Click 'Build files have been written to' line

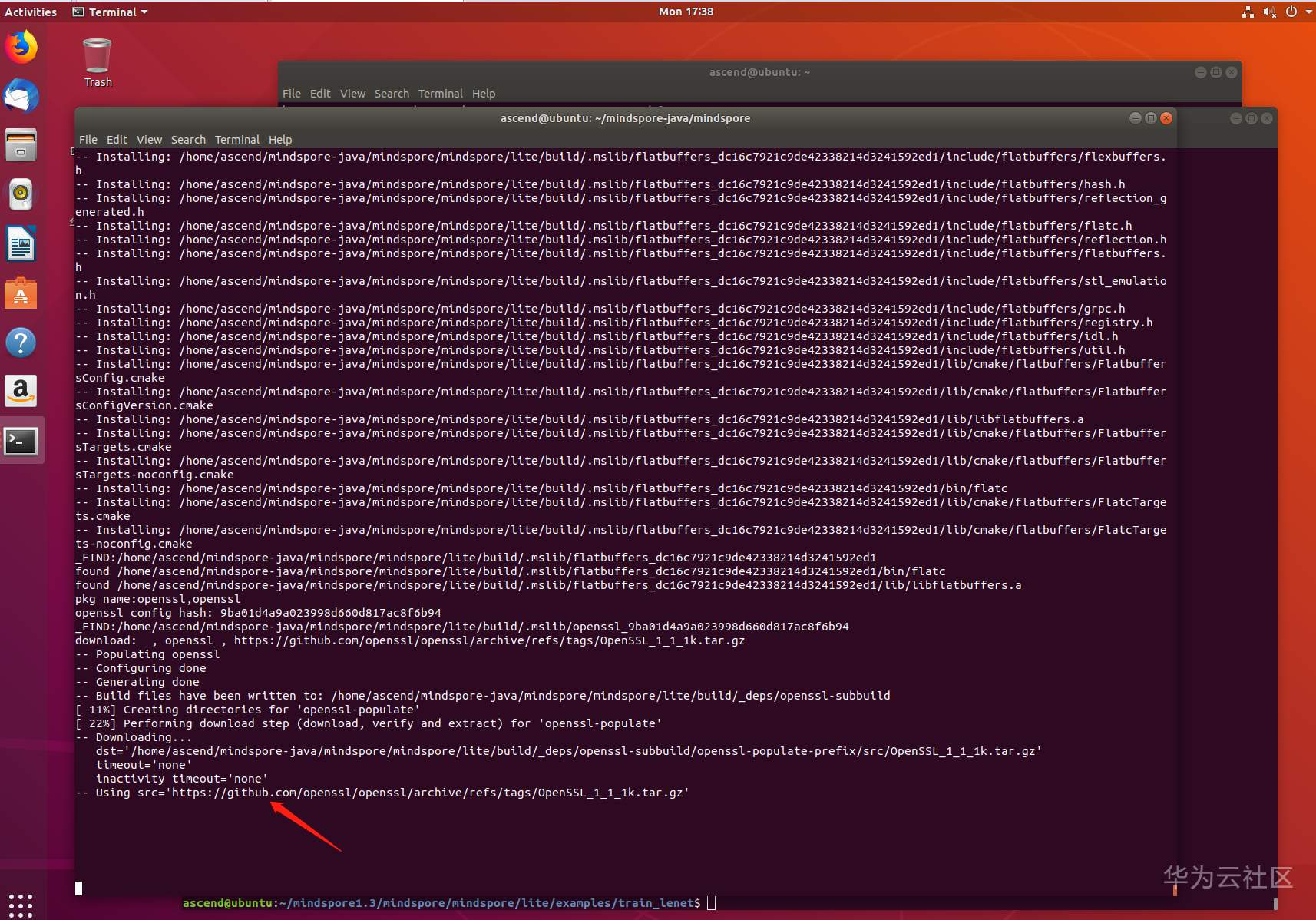pos(482,696)
